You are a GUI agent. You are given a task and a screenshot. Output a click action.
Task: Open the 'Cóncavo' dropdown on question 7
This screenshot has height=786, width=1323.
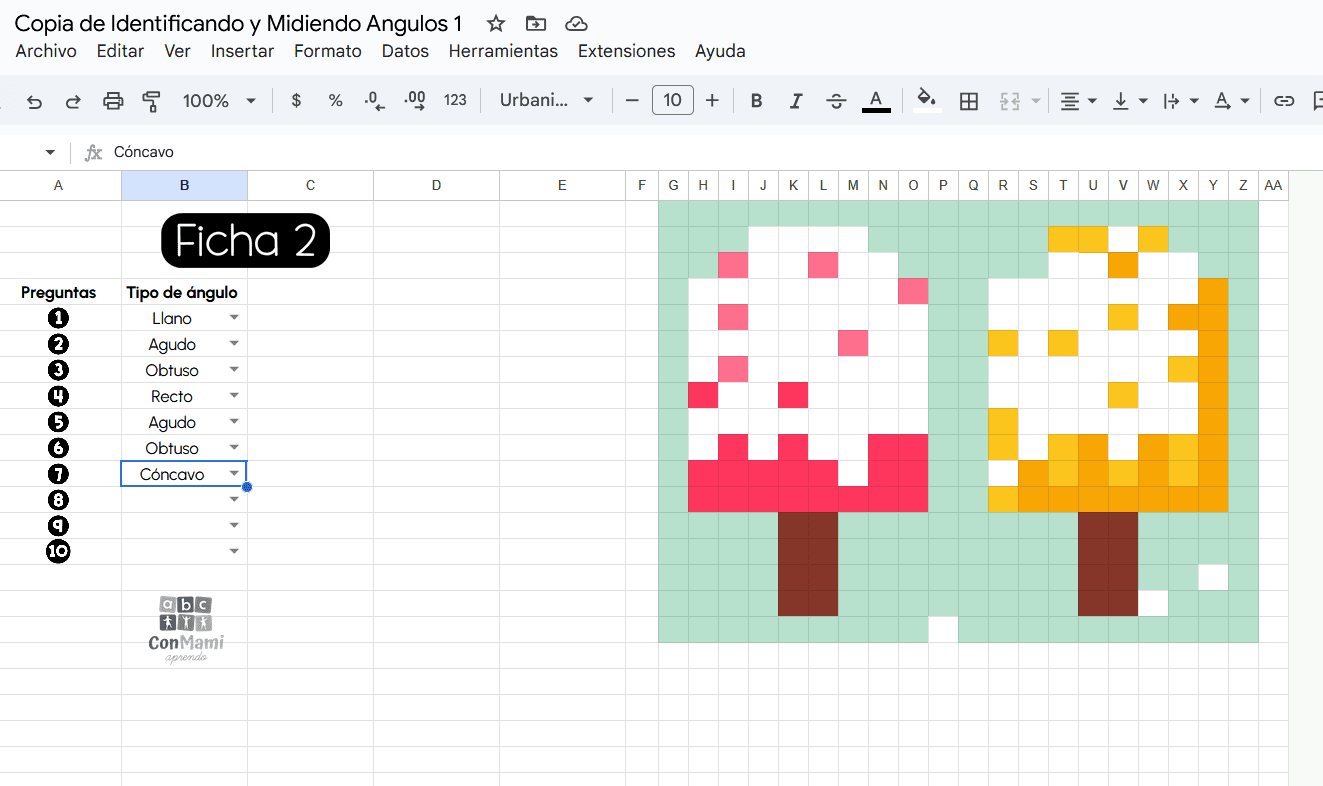(x=234, y=473)
